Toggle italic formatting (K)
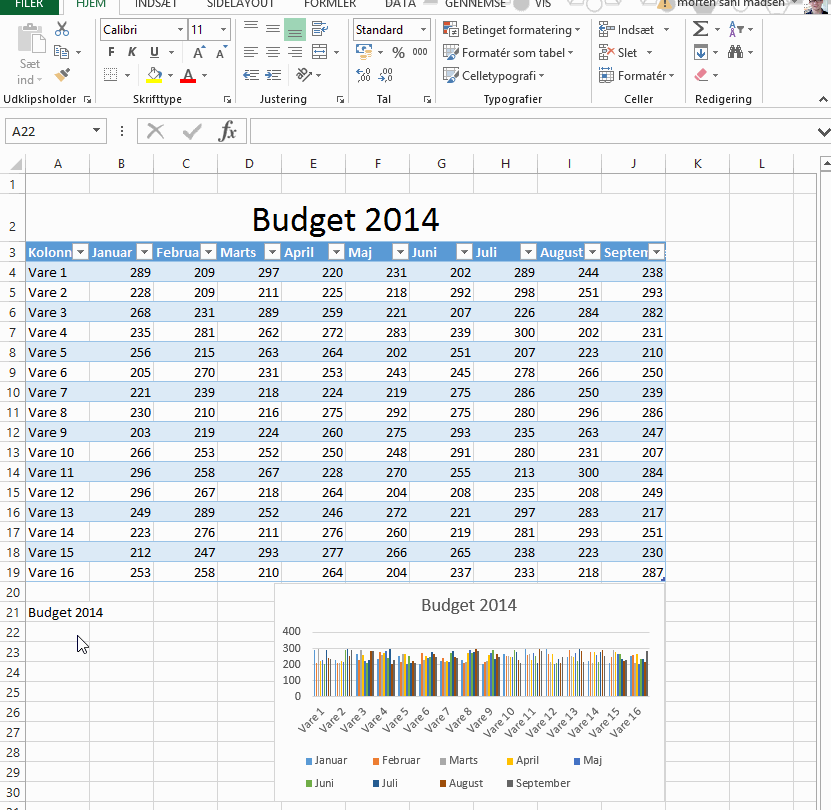Screen dimensions: 831x810 coord(133,53)
